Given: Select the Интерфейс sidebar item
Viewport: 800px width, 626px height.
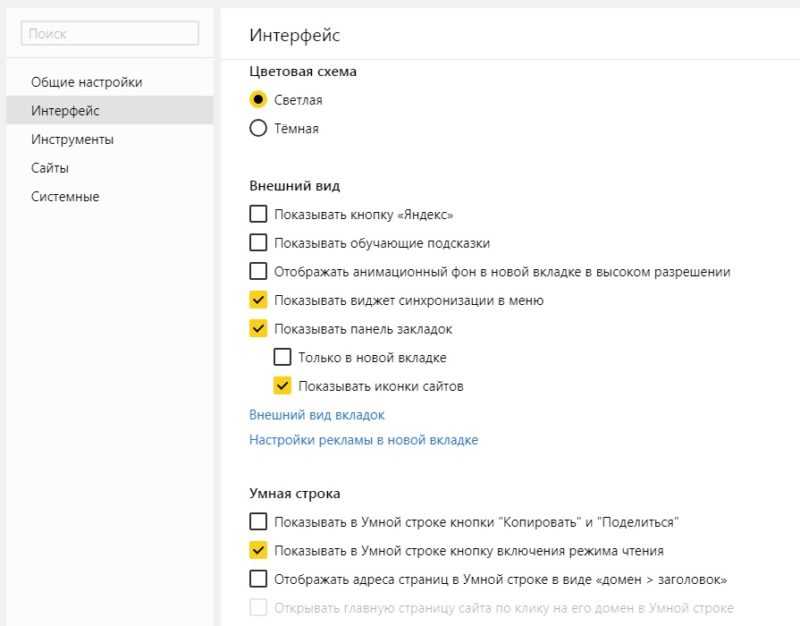Looking at the screenshot, I should [x=110, y=110].
